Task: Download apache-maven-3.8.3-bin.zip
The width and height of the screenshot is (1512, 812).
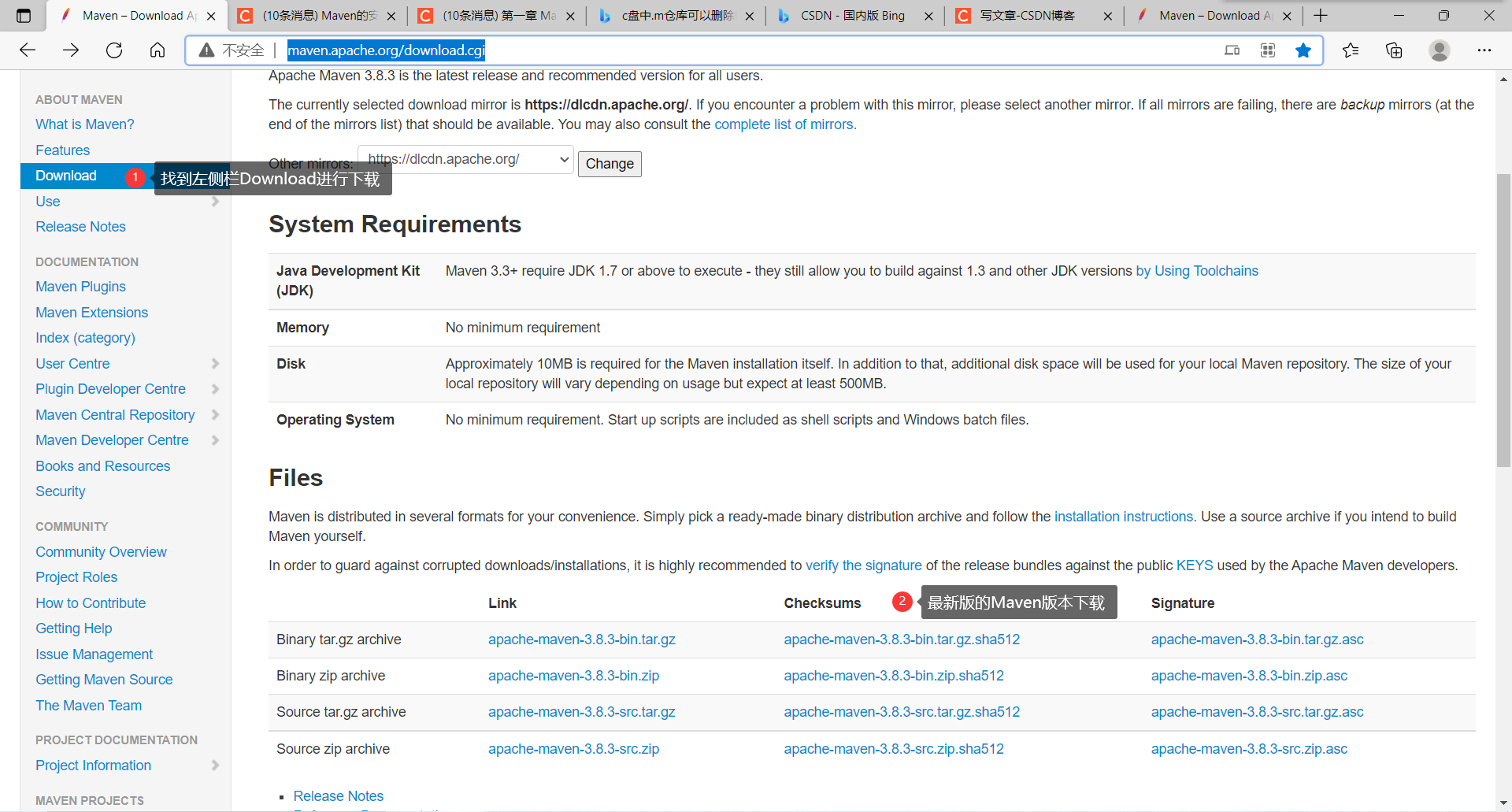Action: click(574, 676)
